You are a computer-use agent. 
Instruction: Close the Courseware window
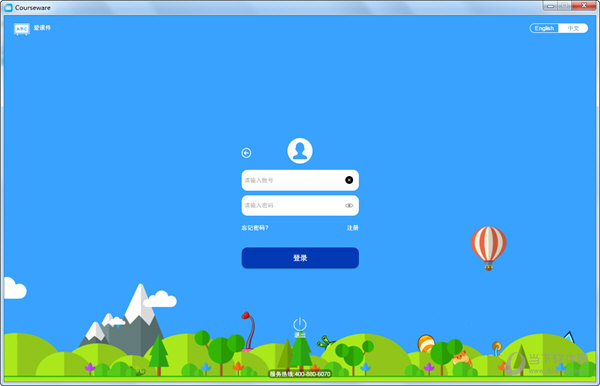click(584, 6)
